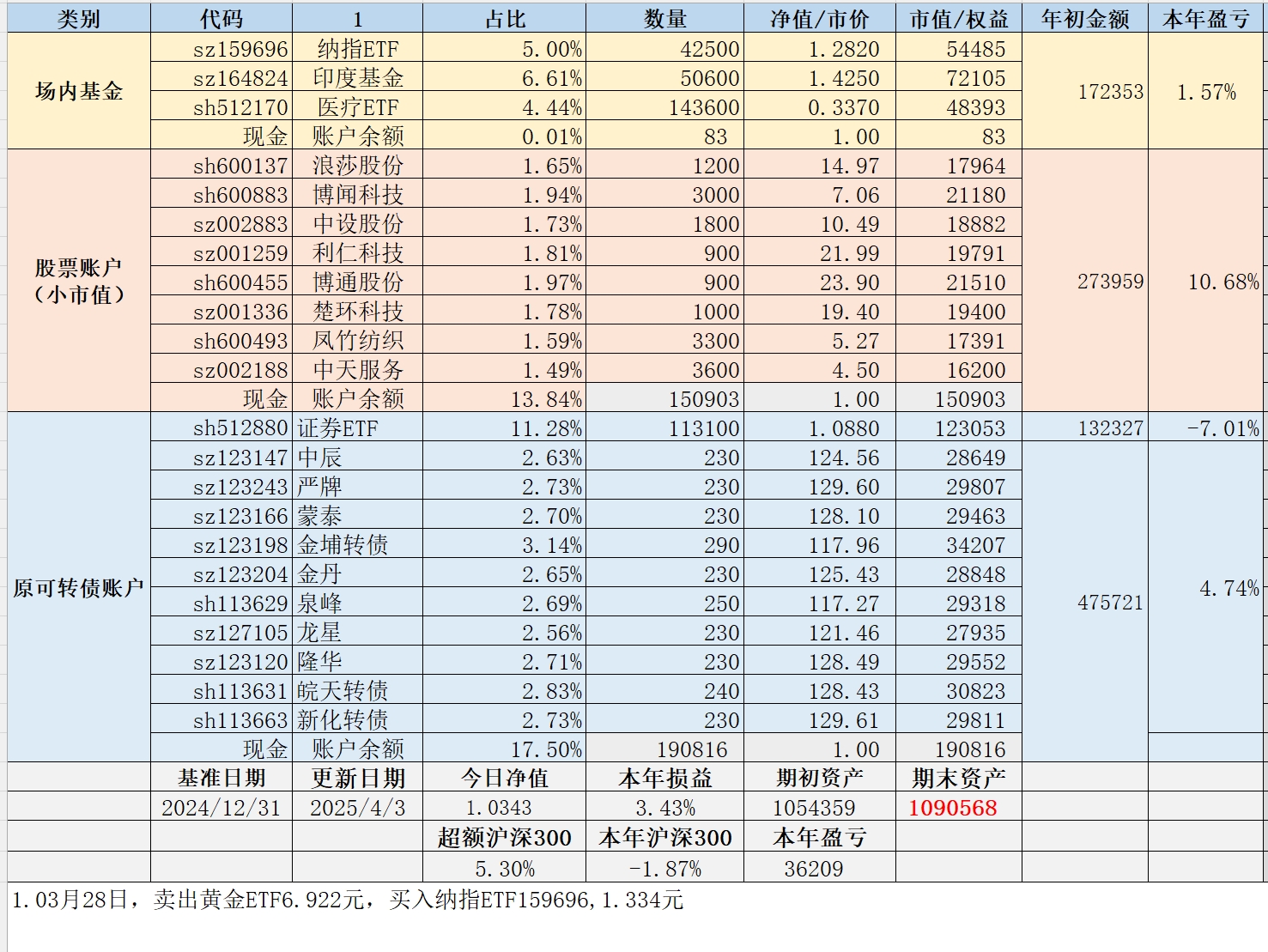Click the "印度基金" cell
Image resolution: width=1268 pixels, height=952 pixels.
[358, 78]
